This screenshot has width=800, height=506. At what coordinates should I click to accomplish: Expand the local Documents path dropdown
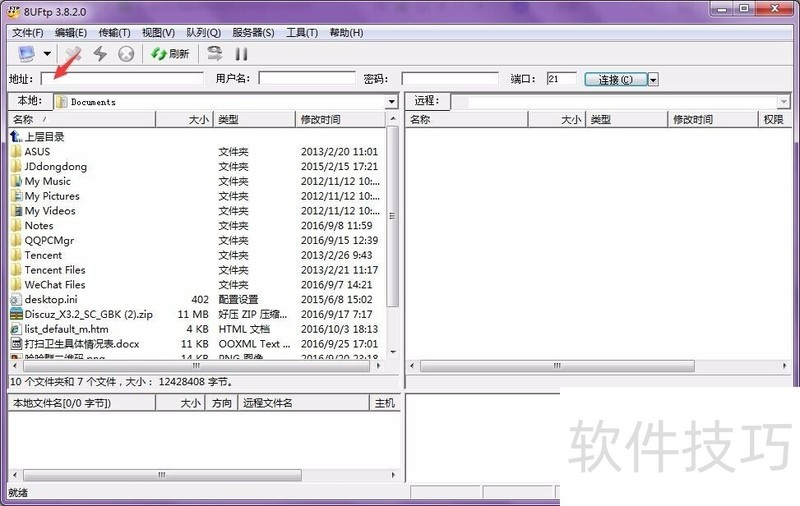(x=391, y=102)
